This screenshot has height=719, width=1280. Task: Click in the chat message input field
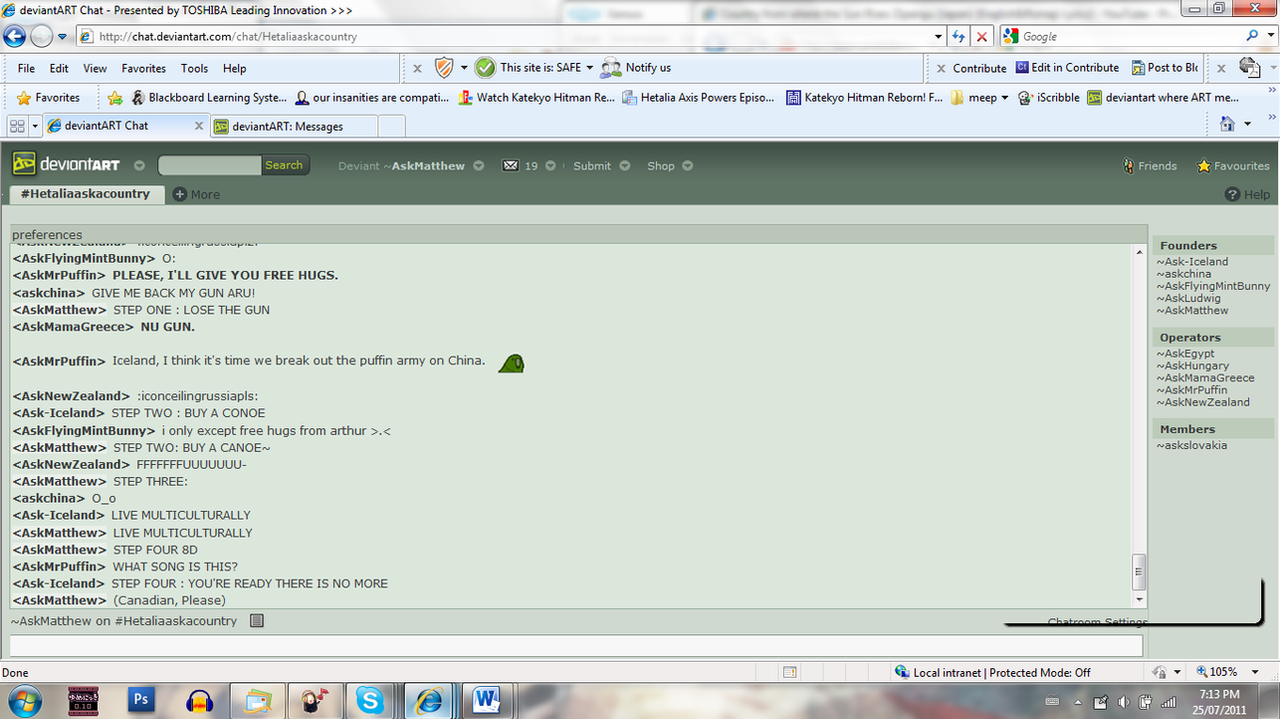(x=576, y=645)
